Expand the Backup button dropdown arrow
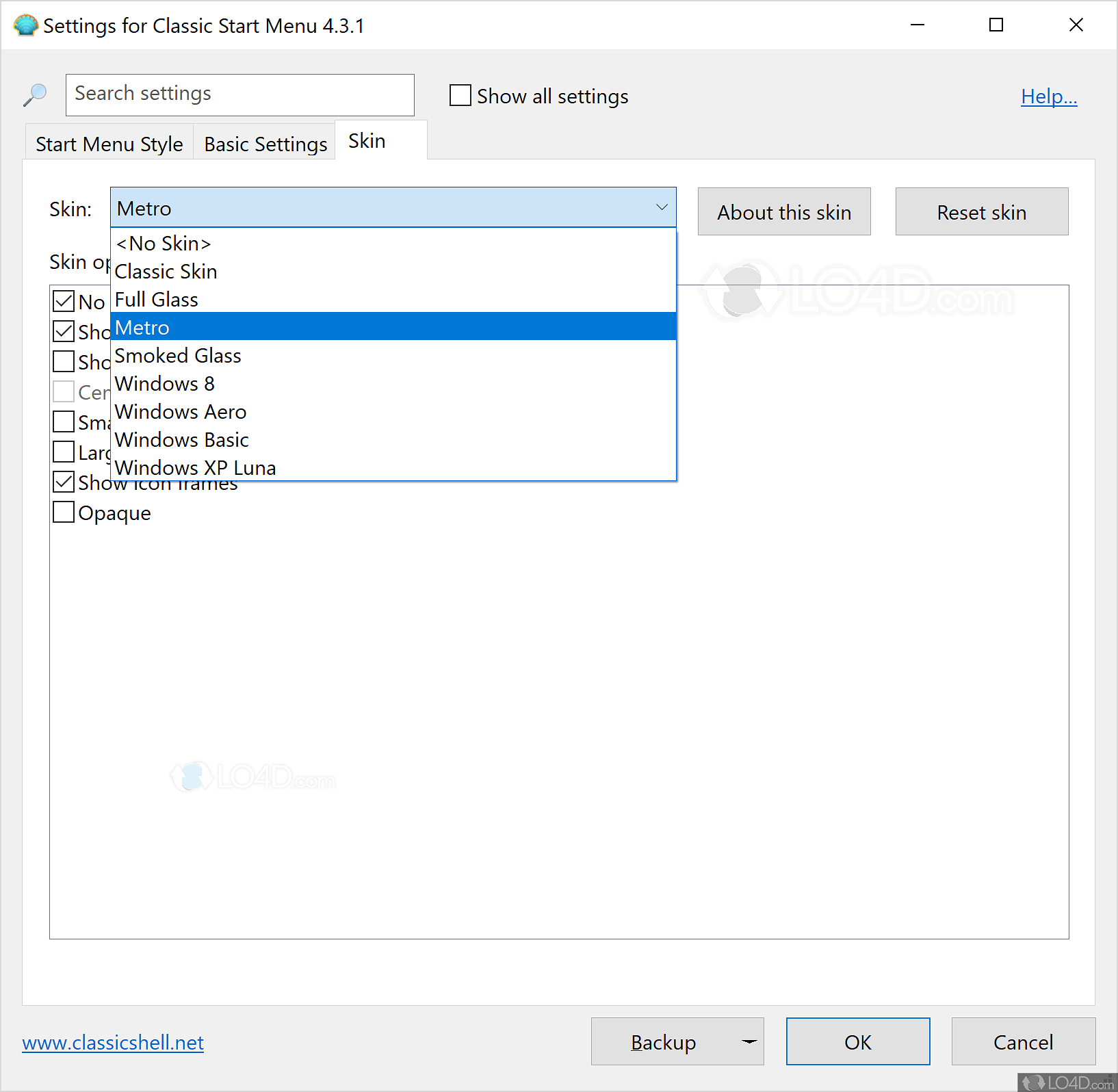Image resolution: width=1118 pixels, height=1092 pixels. (x=749, y=1041)
